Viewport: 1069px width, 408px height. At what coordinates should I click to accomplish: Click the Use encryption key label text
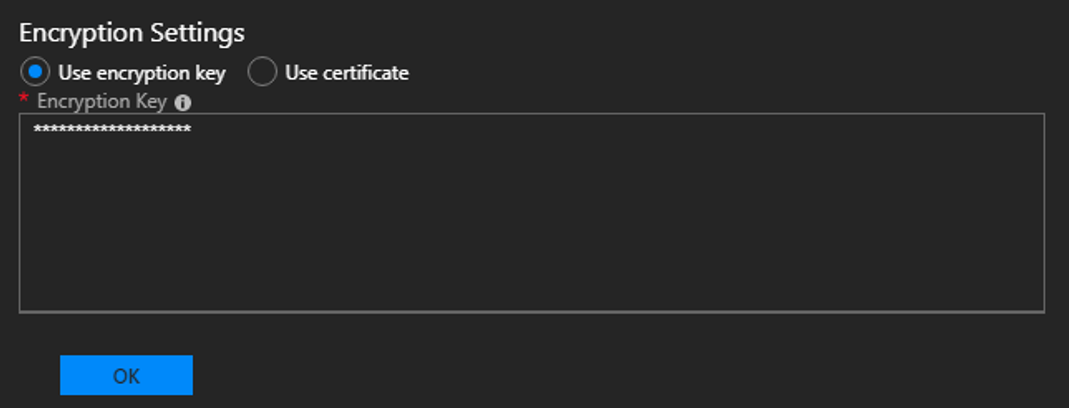pyautogui.click(x=142, y=72)
